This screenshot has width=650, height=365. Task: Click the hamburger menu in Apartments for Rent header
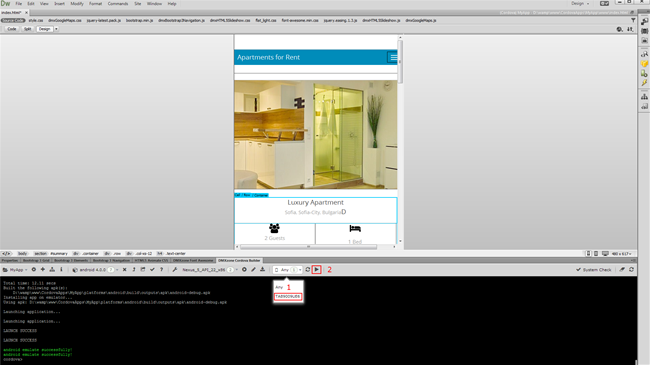click(x=392, y=57)
